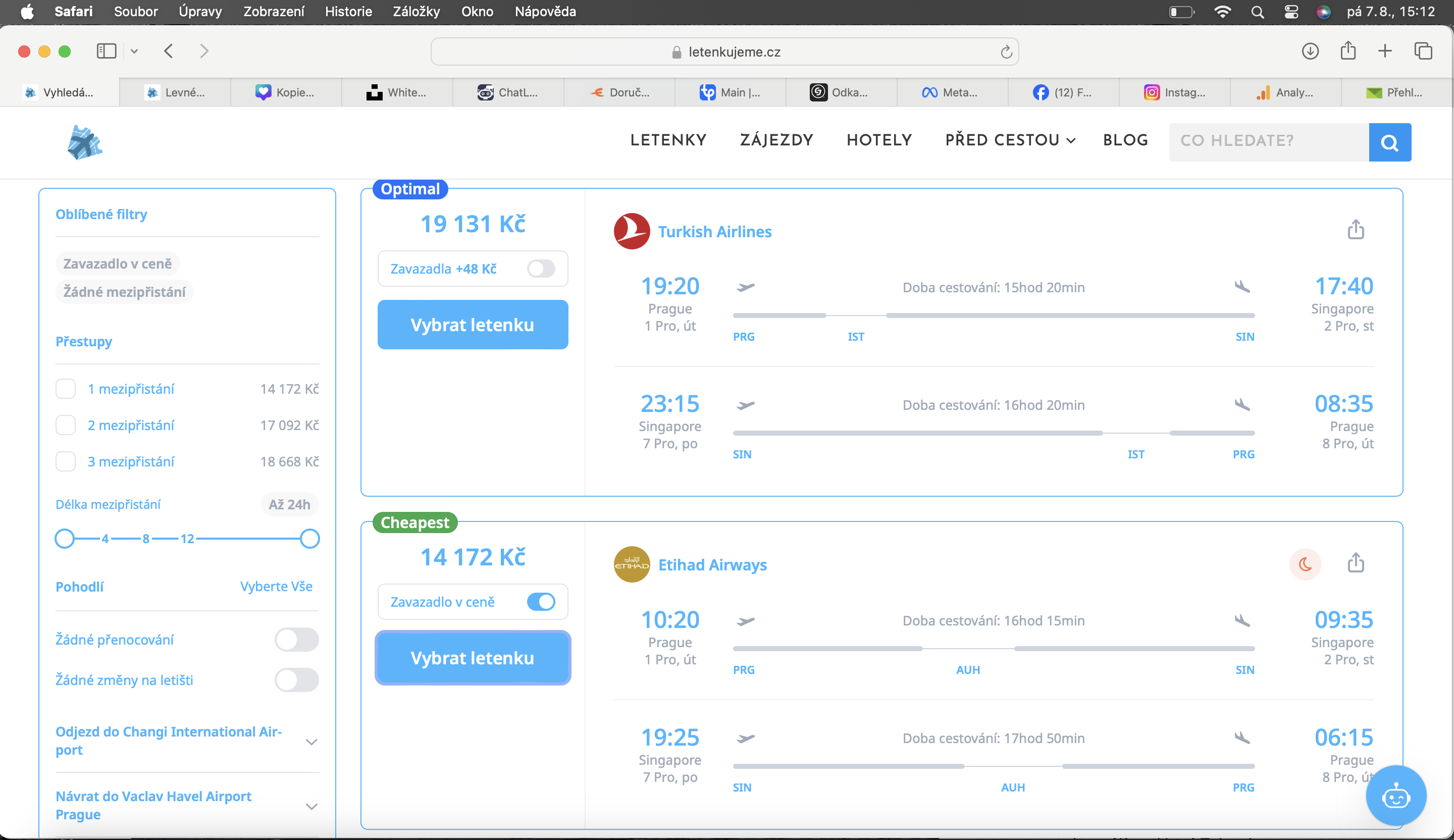Select the Etihad ticket Vybrat letenku
The height and width of the screenshot is (840, 1454).
coord(473,658)
